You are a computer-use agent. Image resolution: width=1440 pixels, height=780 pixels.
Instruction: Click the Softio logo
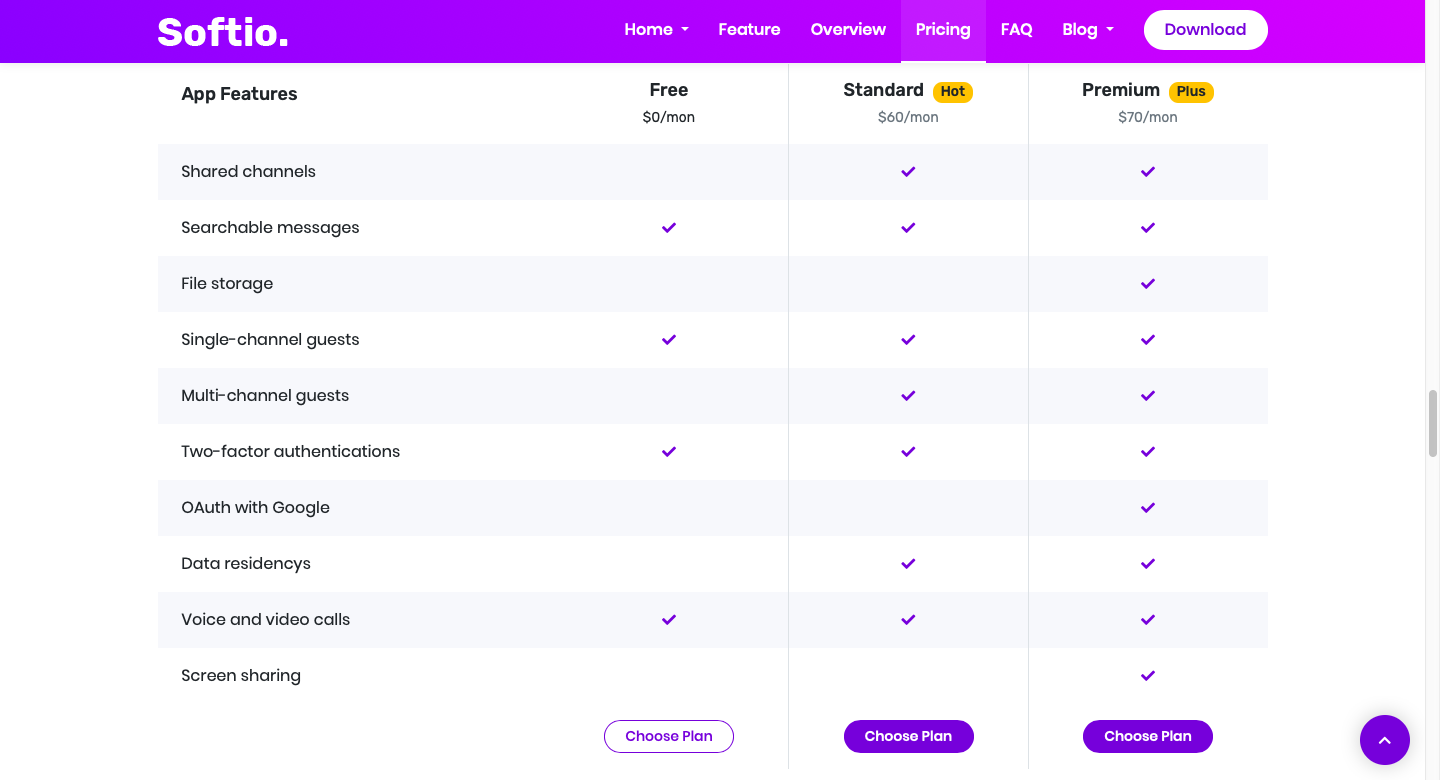point(223,32)
